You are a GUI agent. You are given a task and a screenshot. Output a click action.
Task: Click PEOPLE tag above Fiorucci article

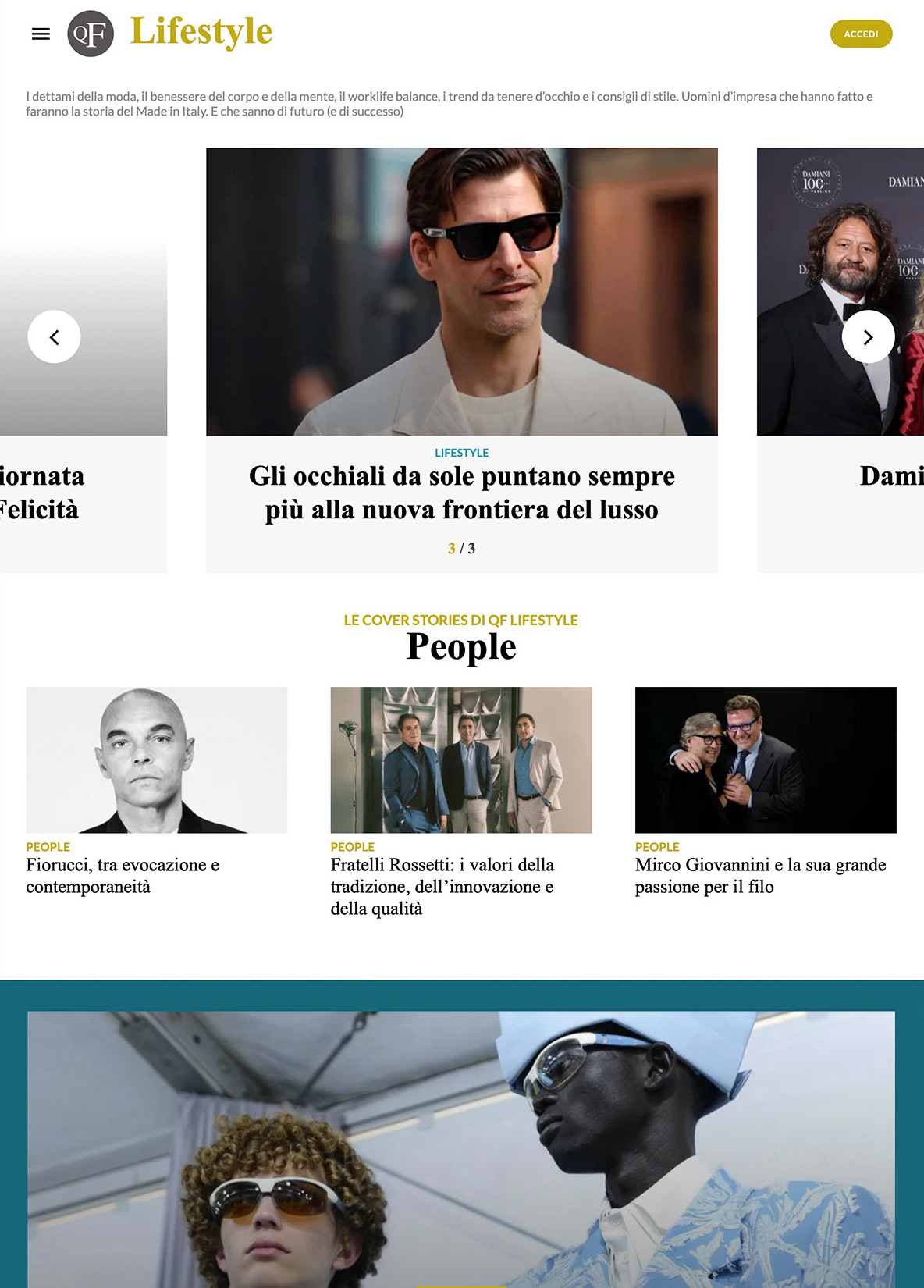48,847
